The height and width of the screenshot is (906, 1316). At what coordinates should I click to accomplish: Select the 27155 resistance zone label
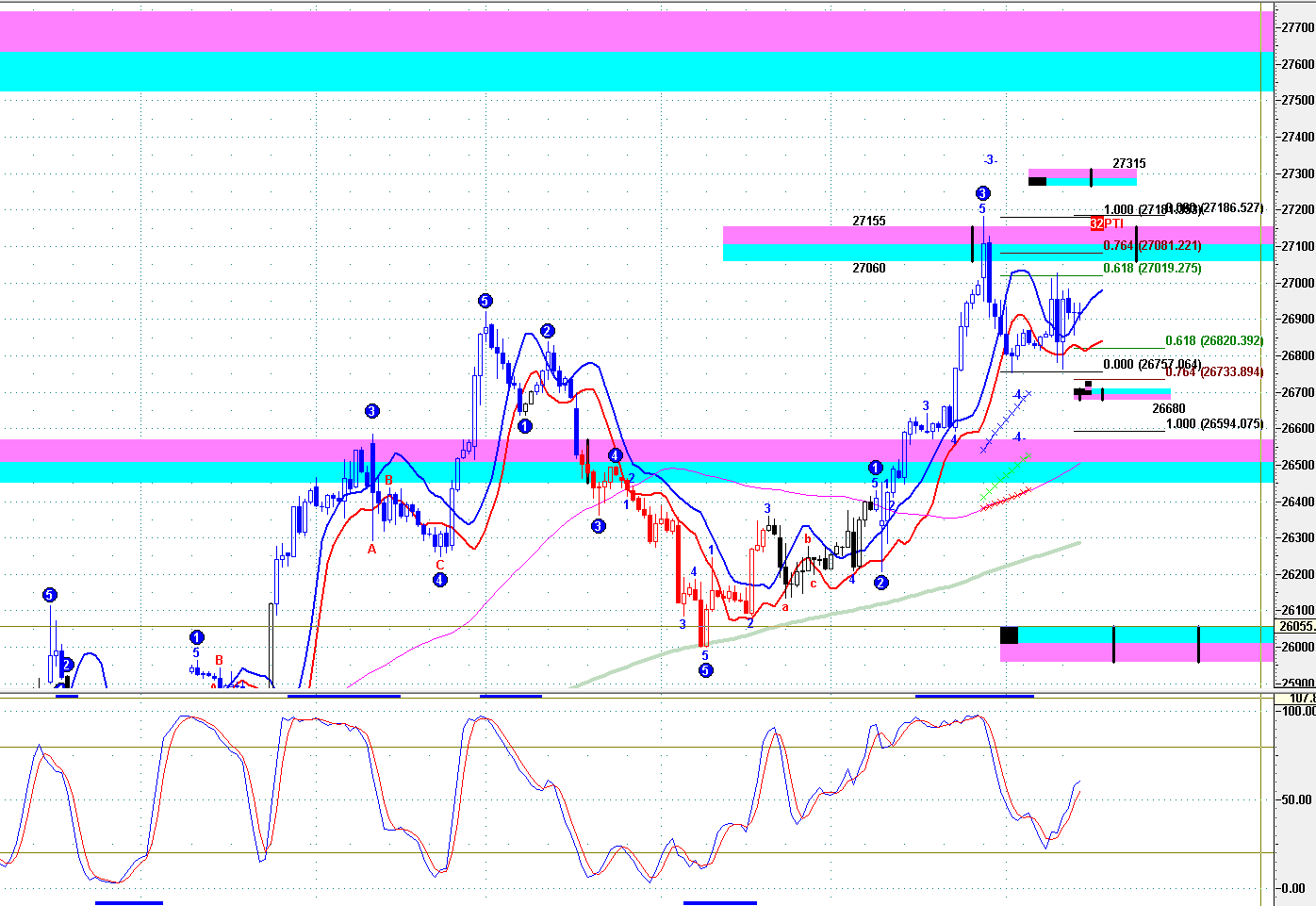tap(868, 221)
